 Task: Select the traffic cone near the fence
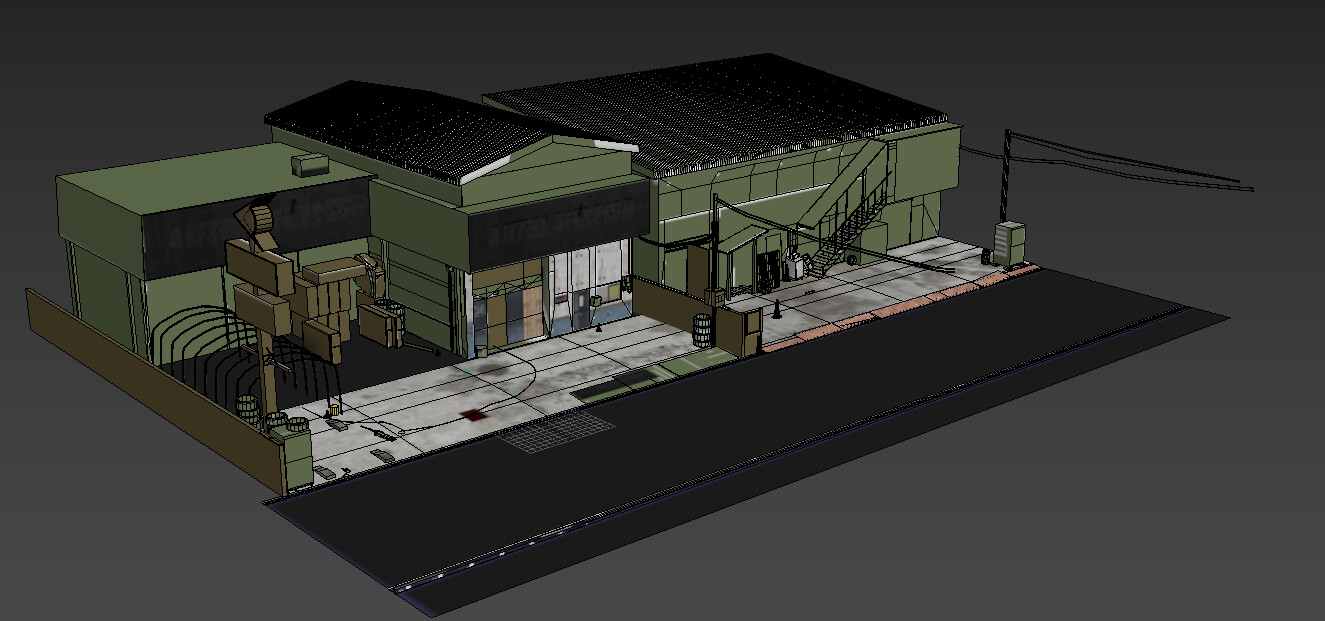click(x=777, y=305)
